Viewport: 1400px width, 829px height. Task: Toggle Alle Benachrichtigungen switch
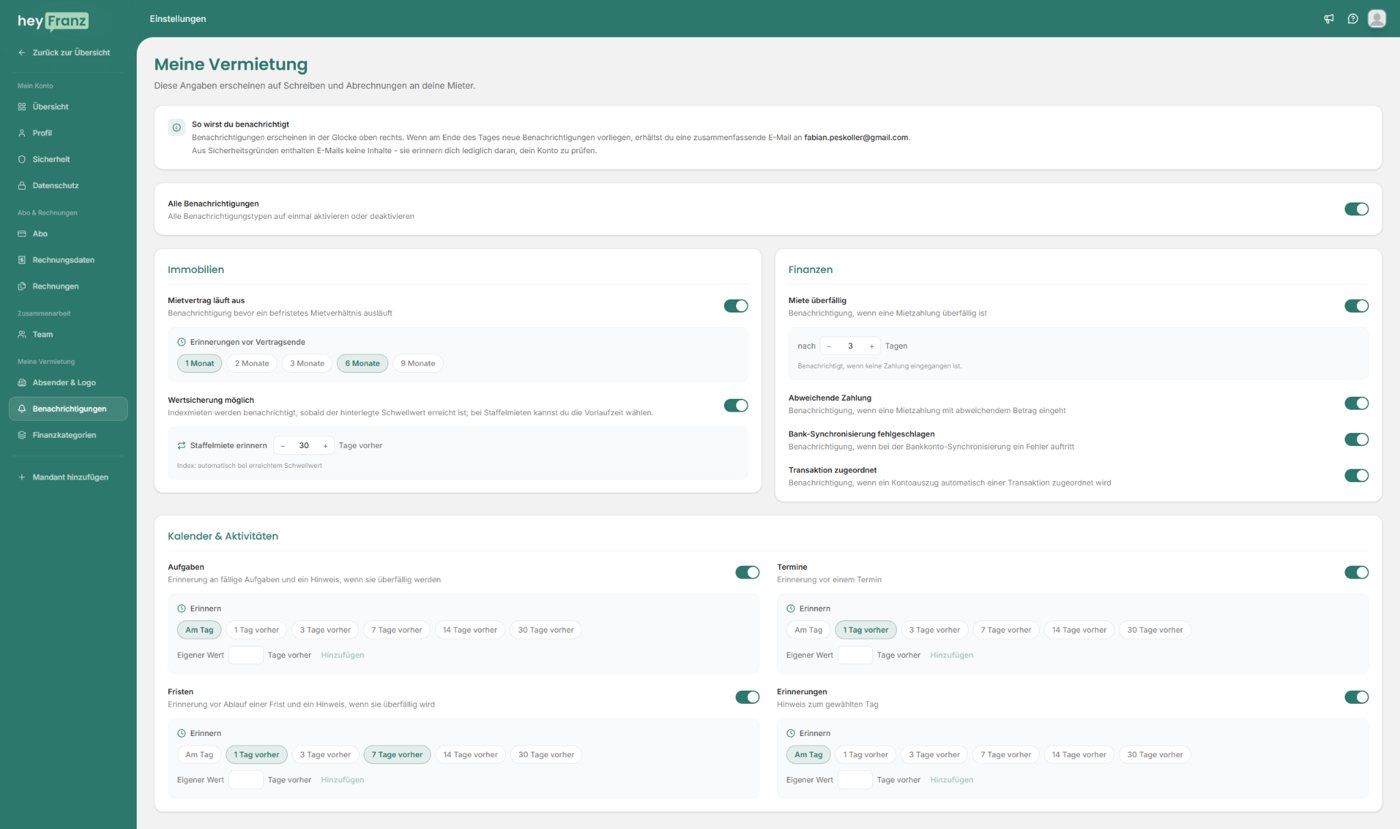click(1356, 209)
